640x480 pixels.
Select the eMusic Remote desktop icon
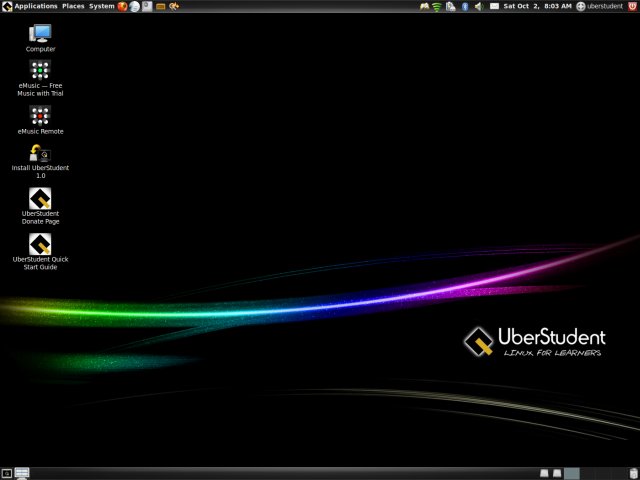(x=40, y=120)
